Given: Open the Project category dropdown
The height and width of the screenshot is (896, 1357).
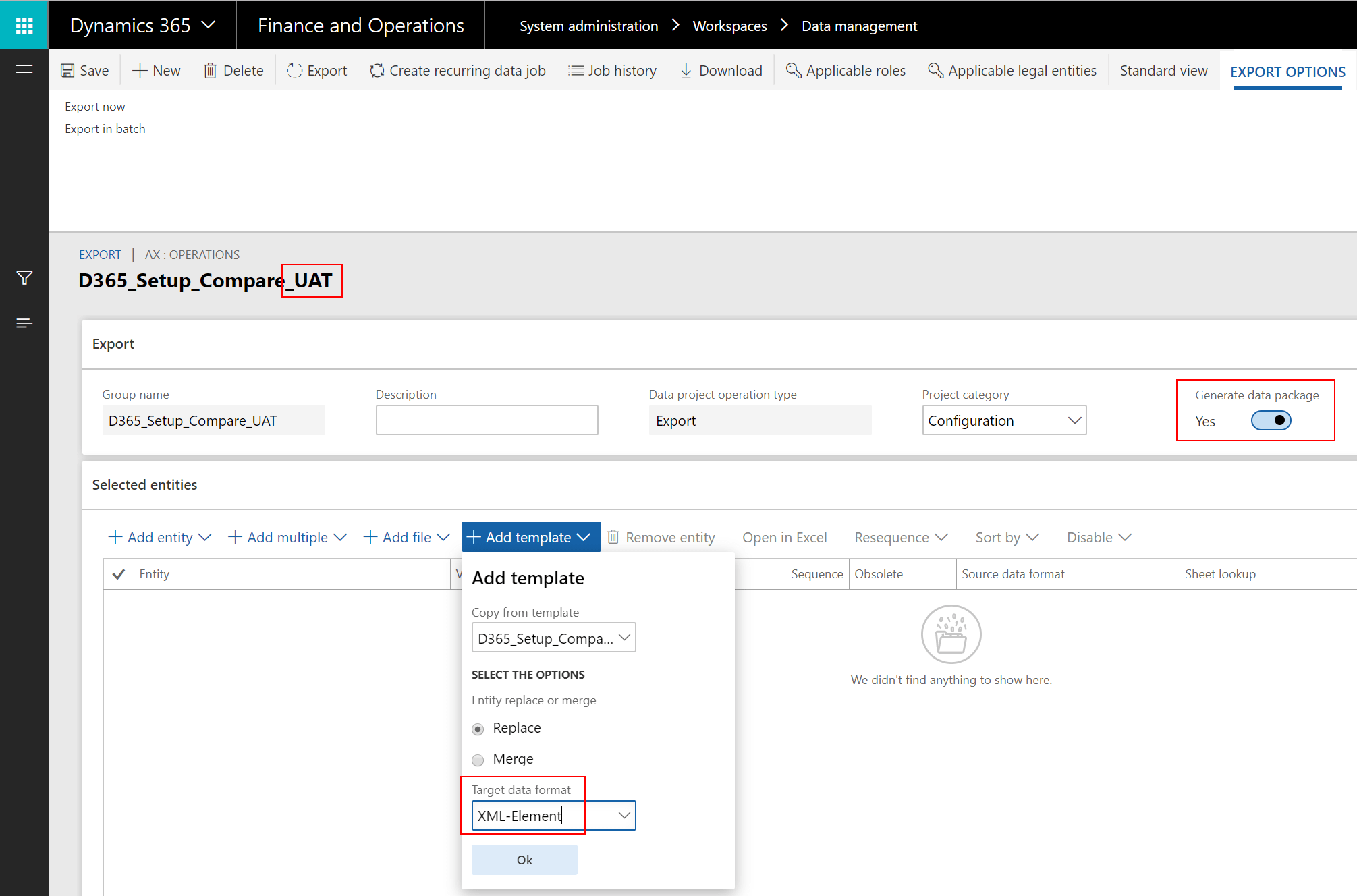Looking at the screenshot, I should point(1074,420).
